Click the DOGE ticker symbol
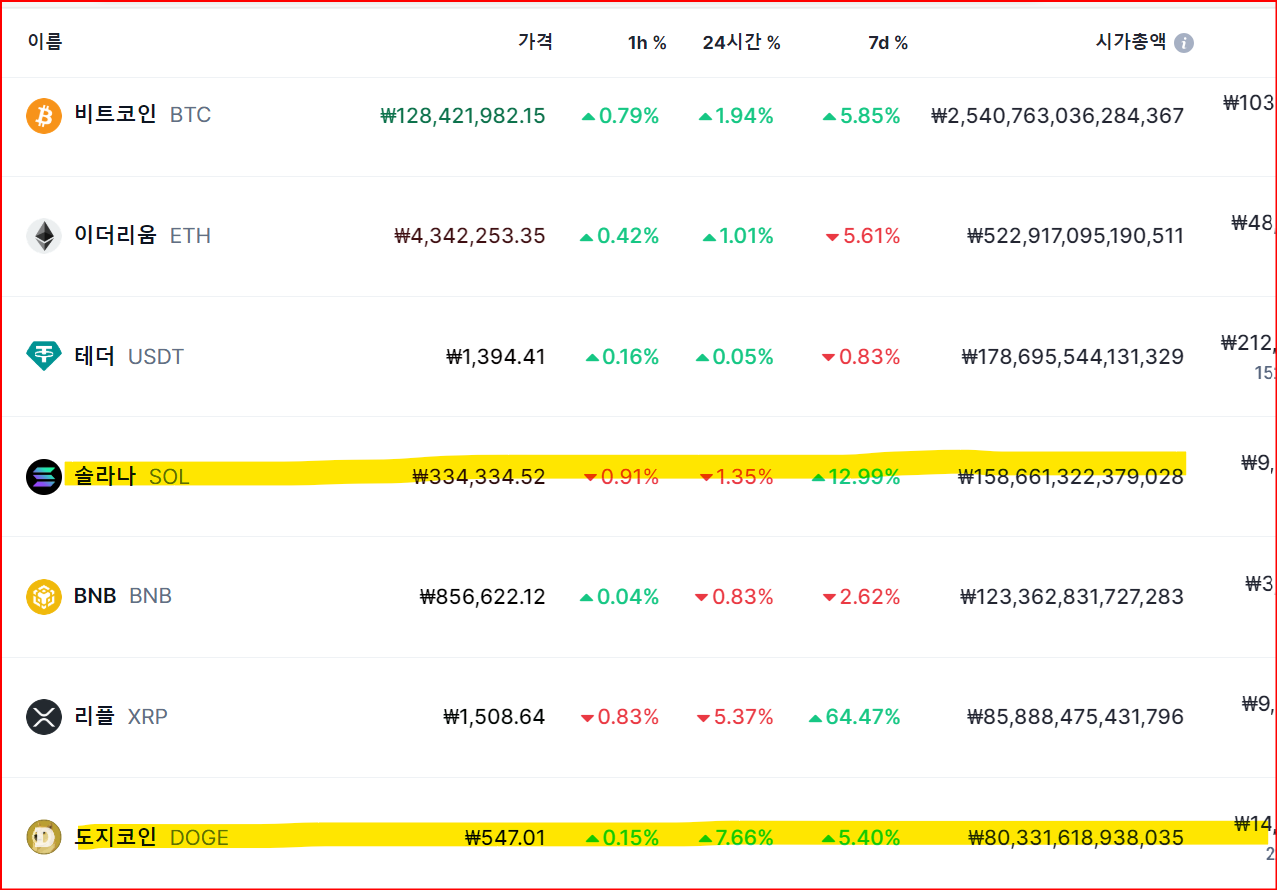Image resolution: width=1277 pixels, height=890 pixels. click(x=200, y=838)
